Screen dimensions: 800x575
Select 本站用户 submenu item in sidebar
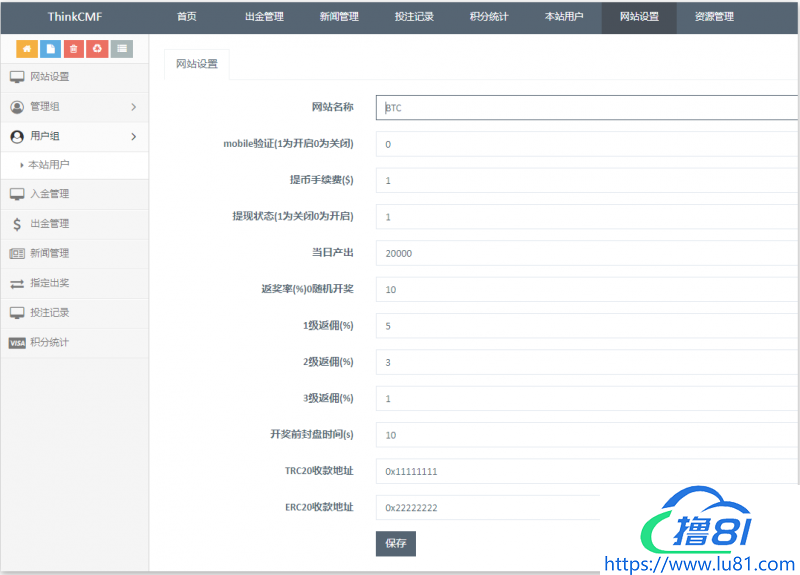(49, 165)
